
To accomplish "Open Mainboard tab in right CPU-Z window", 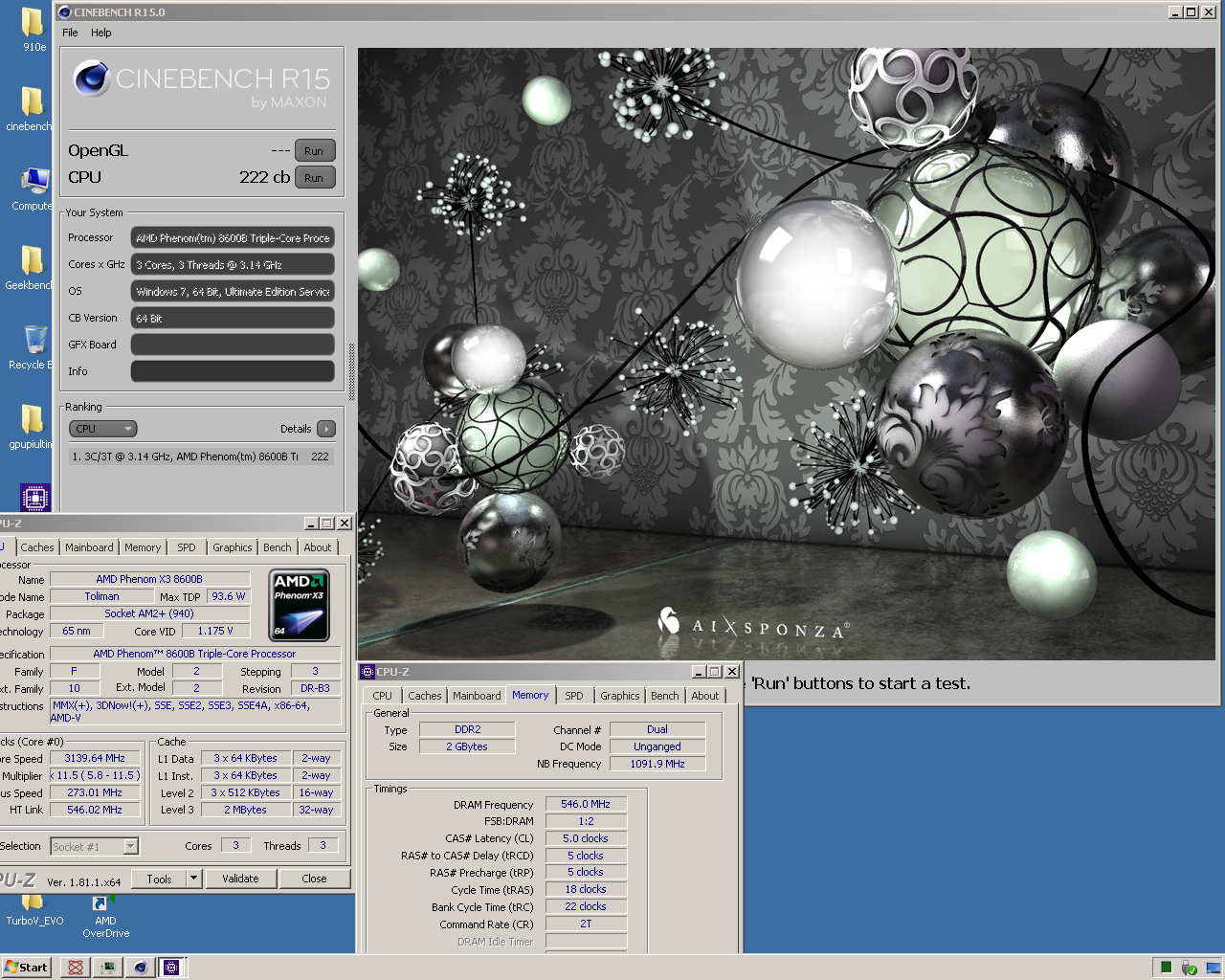I will [x=477, y=696].
